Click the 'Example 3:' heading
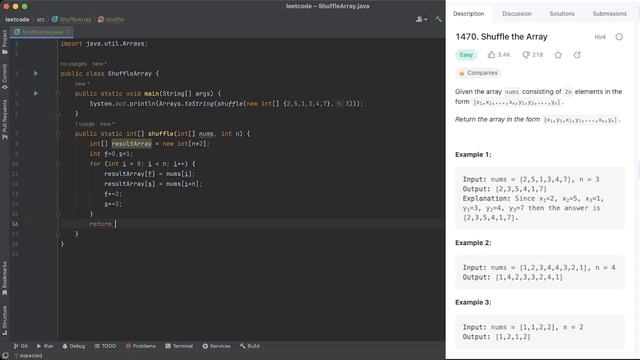Viewport: 640px width, 360px height. pos(473,302)
